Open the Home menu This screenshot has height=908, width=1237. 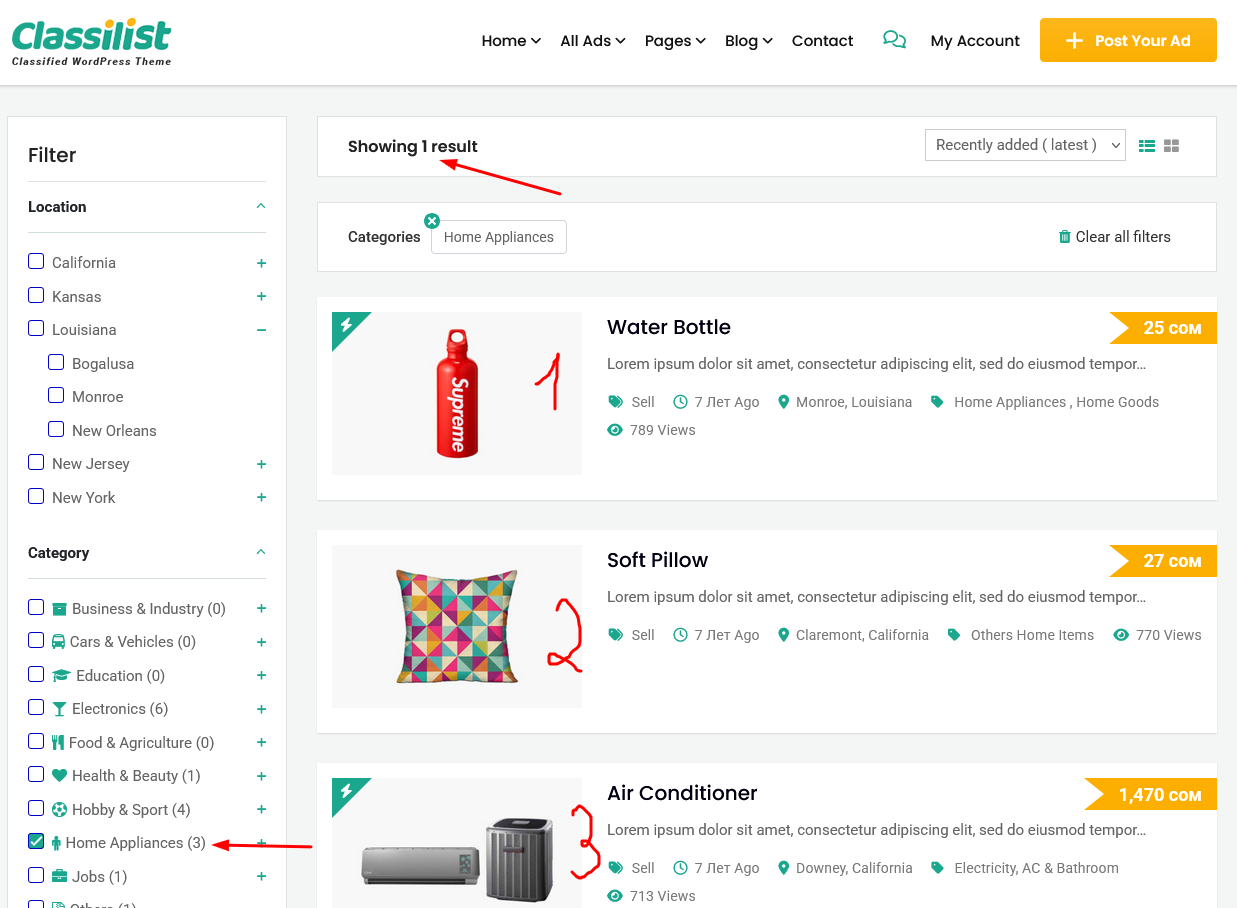(511, 41)
